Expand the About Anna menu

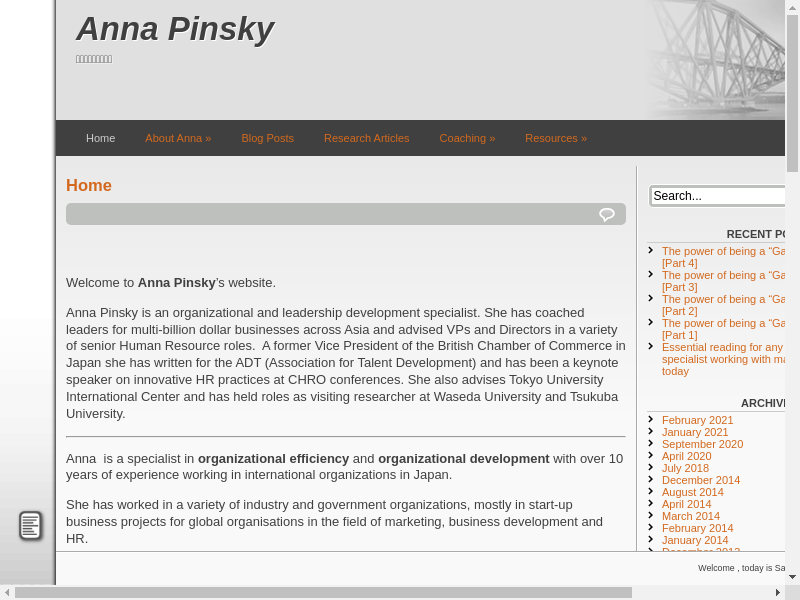(178, 138)
